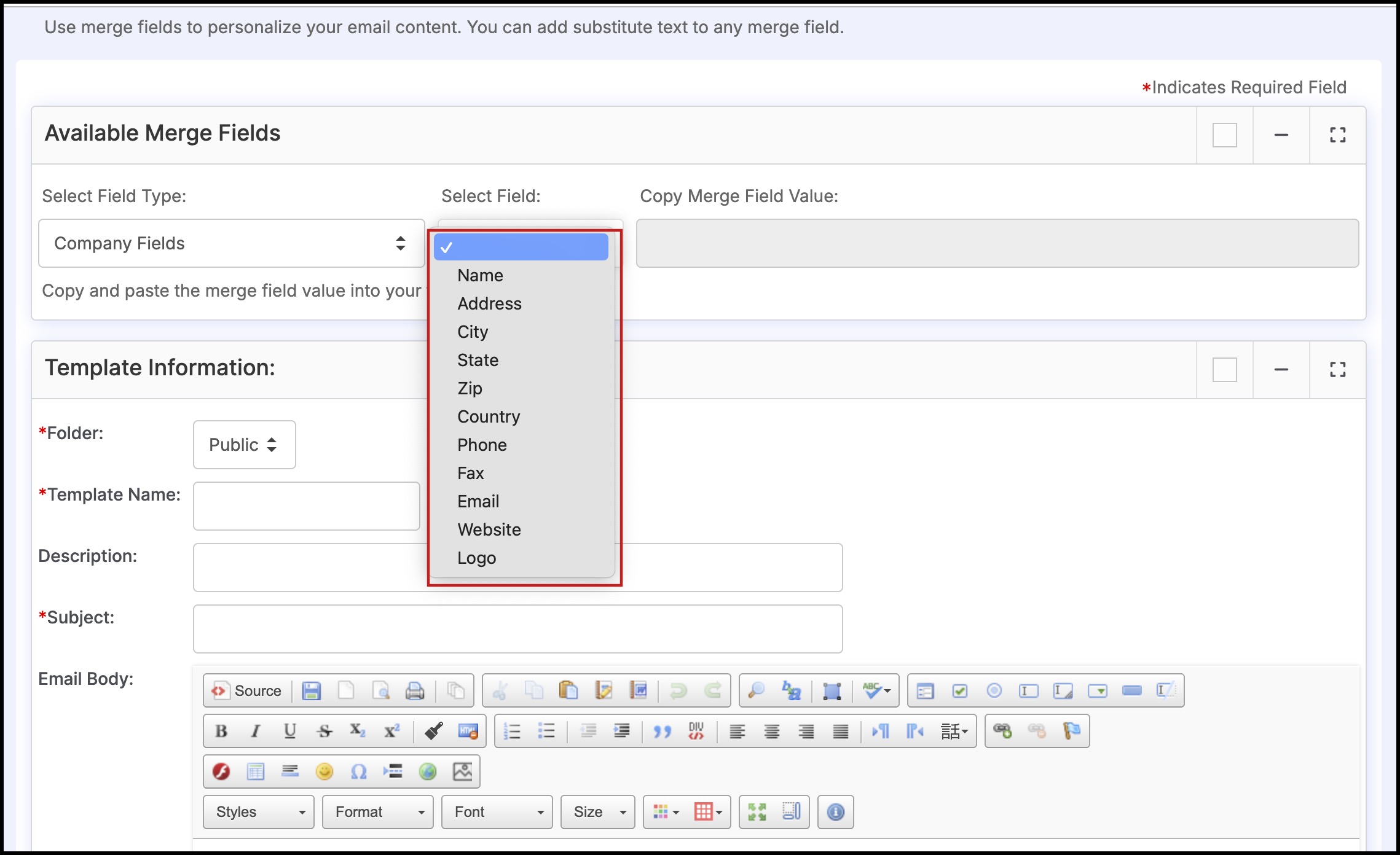The width and height of the screenshot is (1400, 855).
Task: Insert a checkbox form element
Action: [x=959, y=691]
